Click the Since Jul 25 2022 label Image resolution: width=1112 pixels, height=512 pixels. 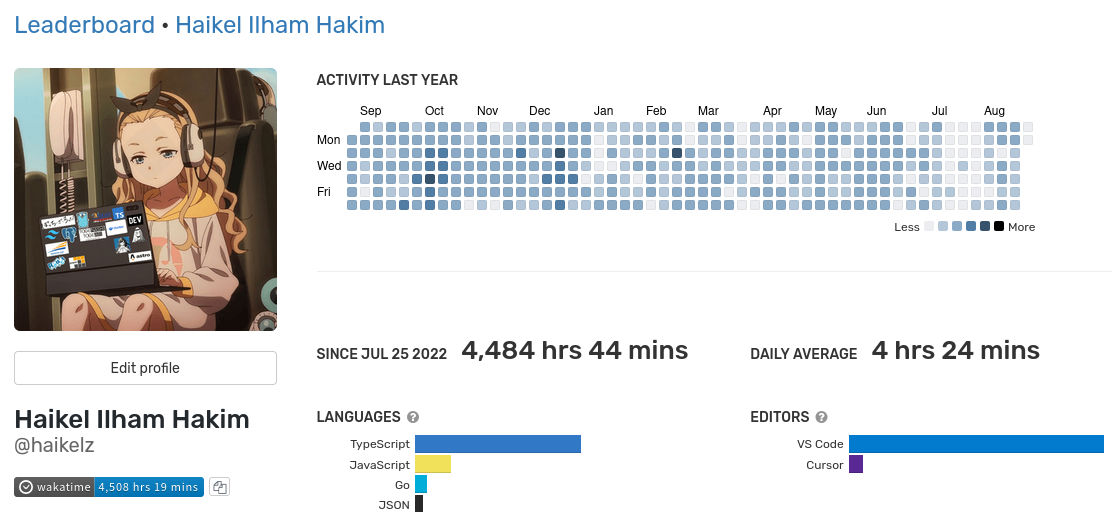(x=382, y=354)
